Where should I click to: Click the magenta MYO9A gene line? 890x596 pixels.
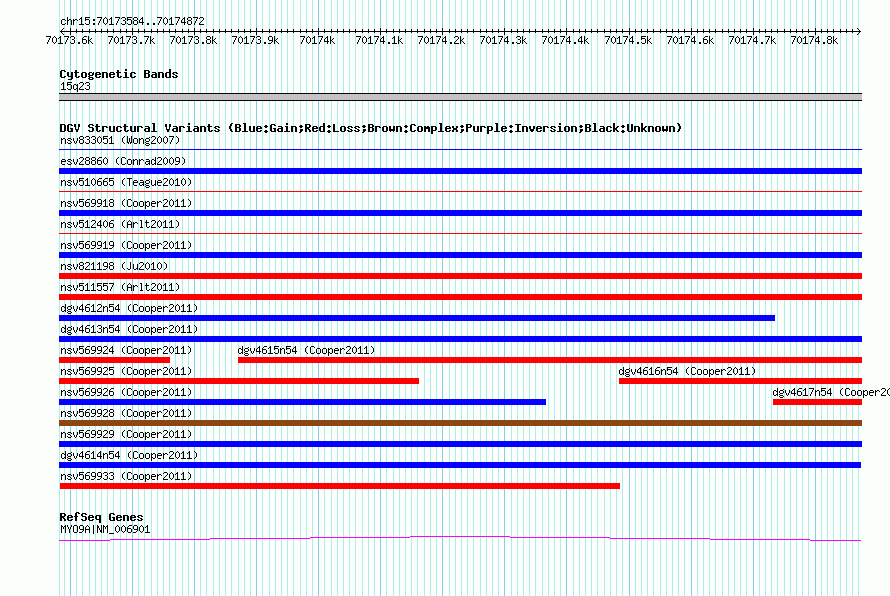pyautogui.click(x=460, y=537)
